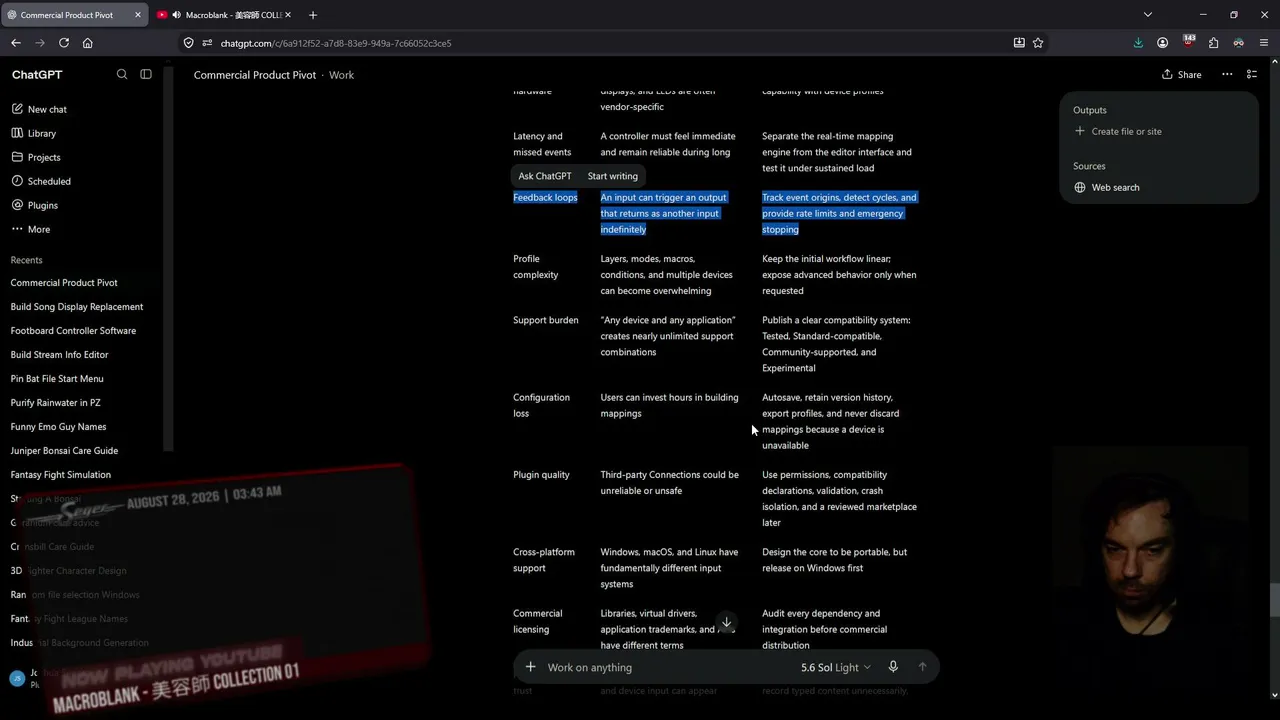The width and height of the screenshot is (1280, 720).
Task: Mute the Macroblank tab audio icon
Action: coord(176,15)
